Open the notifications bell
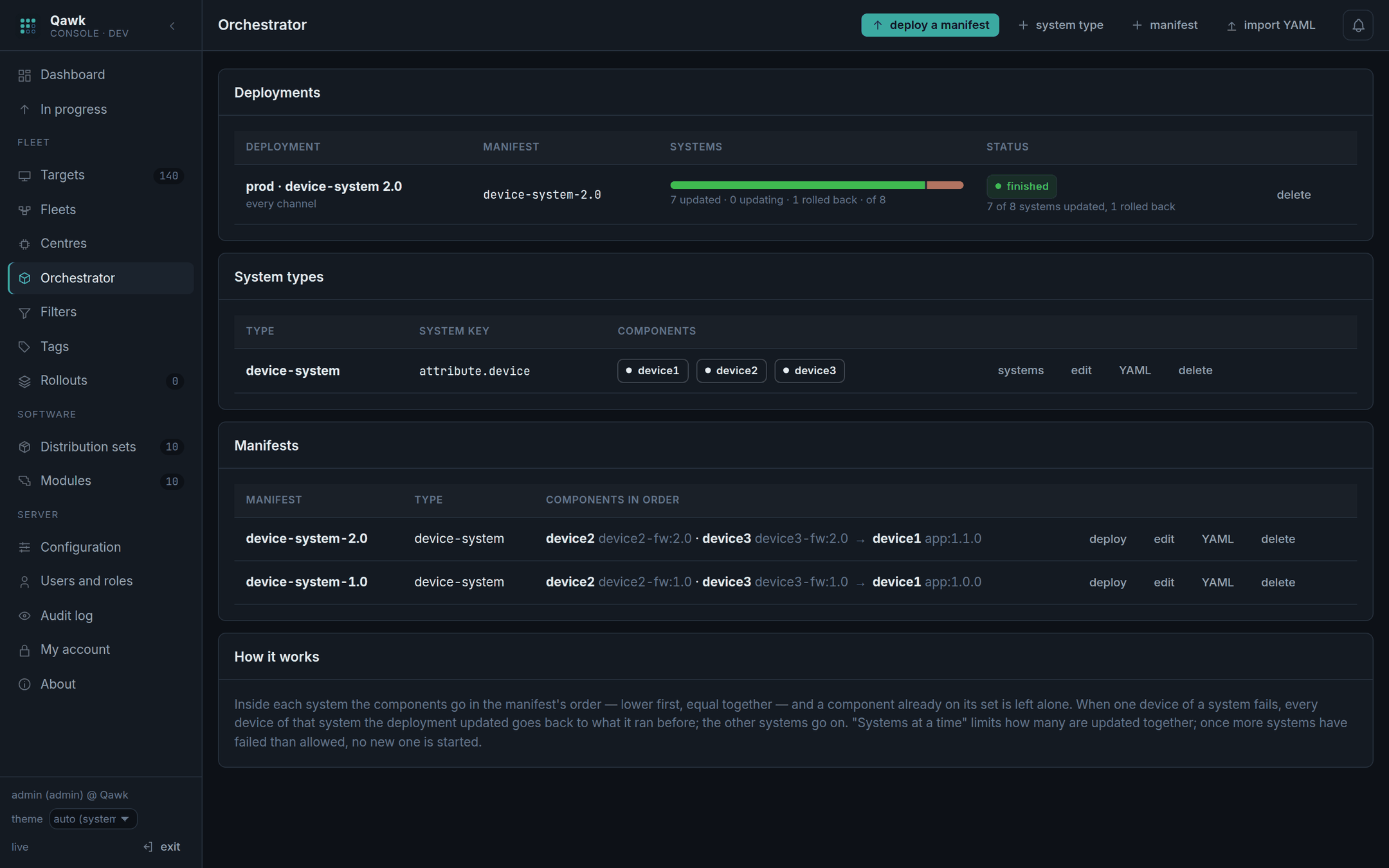Image resolution: width=1389 pixels, height=868 pixels. [x=1357, y=25]
